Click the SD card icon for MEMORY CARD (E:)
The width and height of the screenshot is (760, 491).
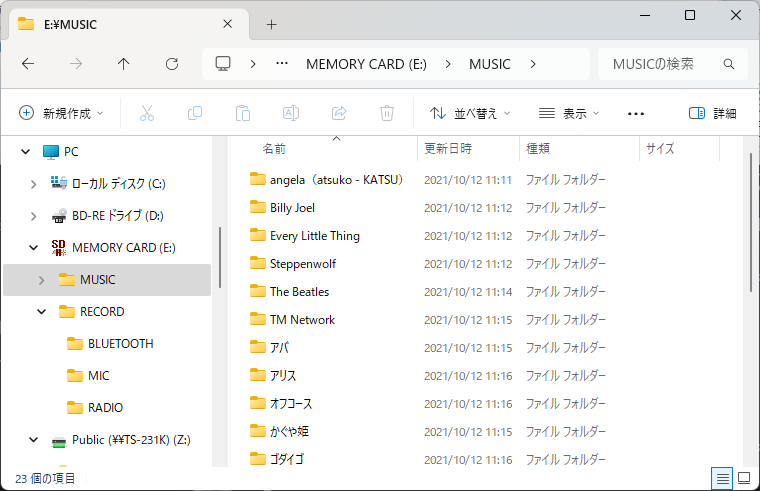click(x=59, y=248)
